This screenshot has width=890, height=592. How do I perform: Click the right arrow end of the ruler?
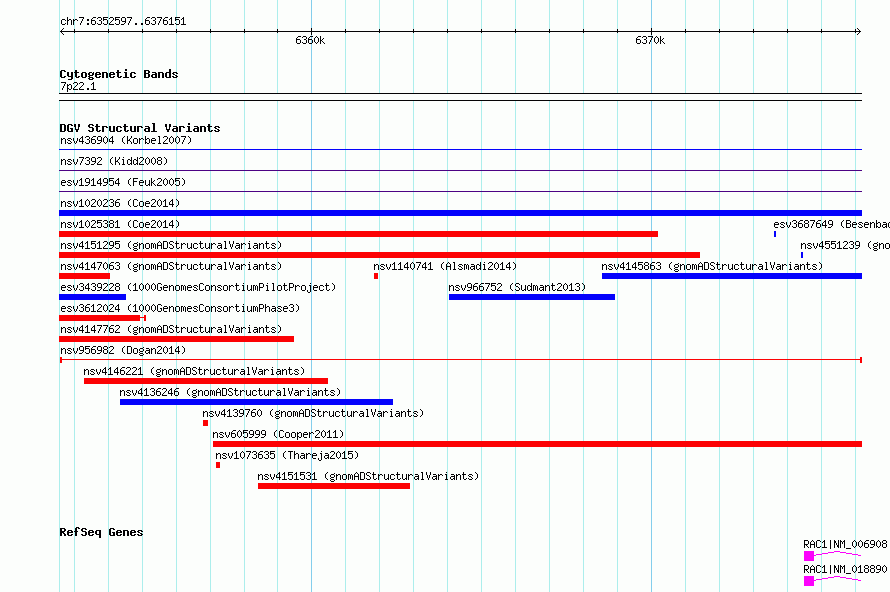coord(859,32)
